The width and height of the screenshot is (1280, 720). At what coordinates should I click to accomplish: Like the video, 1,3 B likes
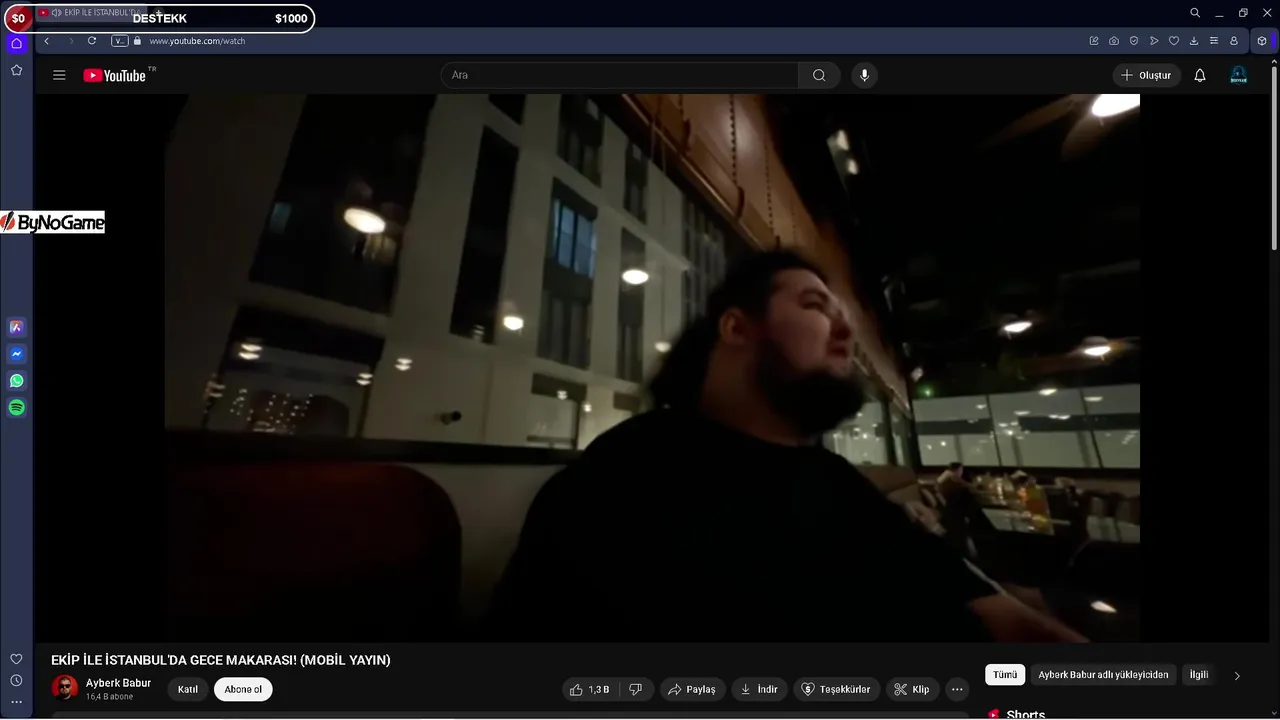[589, 689]
